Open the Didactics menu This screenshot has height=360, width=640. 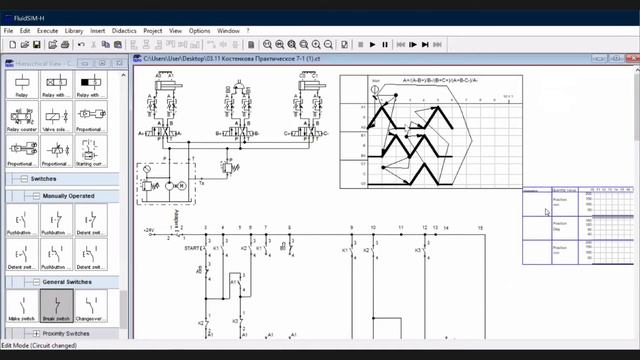pos(124,31)
